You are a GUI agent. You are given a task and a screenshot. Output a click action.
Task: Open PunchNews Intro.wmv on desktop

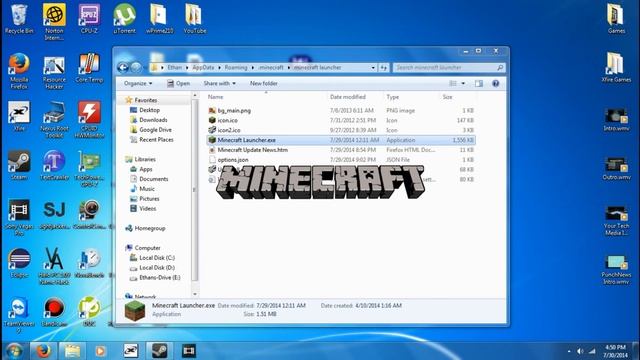(616, 269)
